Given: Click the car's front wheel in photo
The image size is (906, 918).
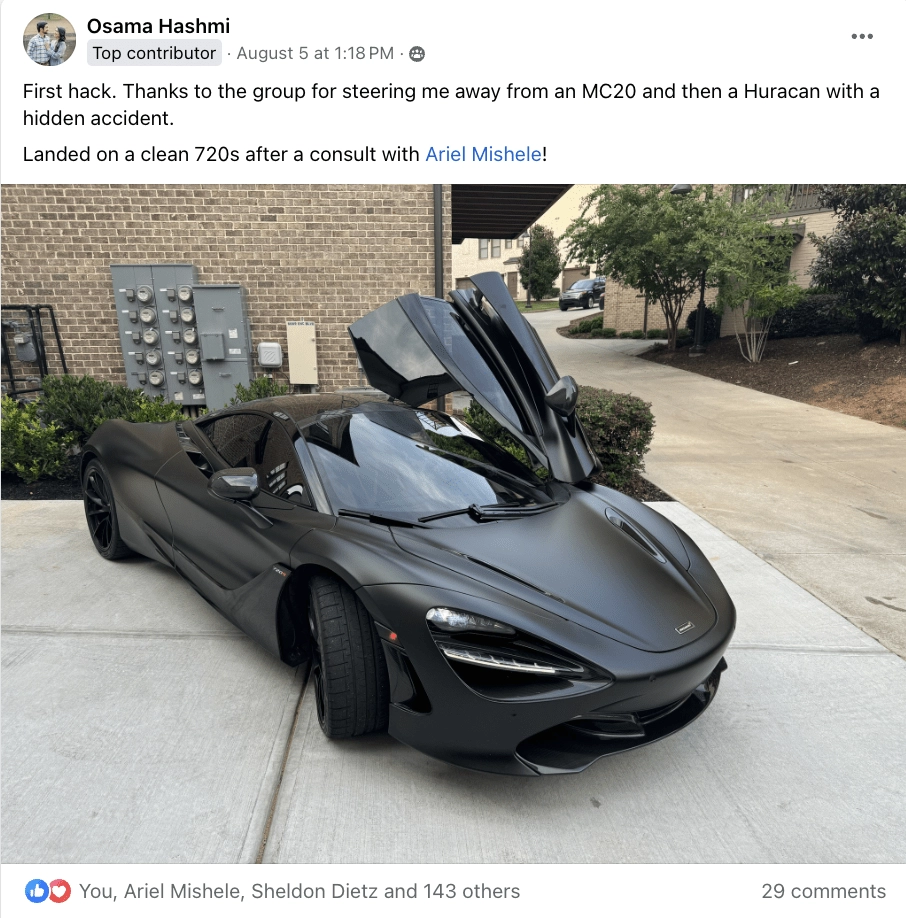Looking at the screenshot, I should point(341,656).
